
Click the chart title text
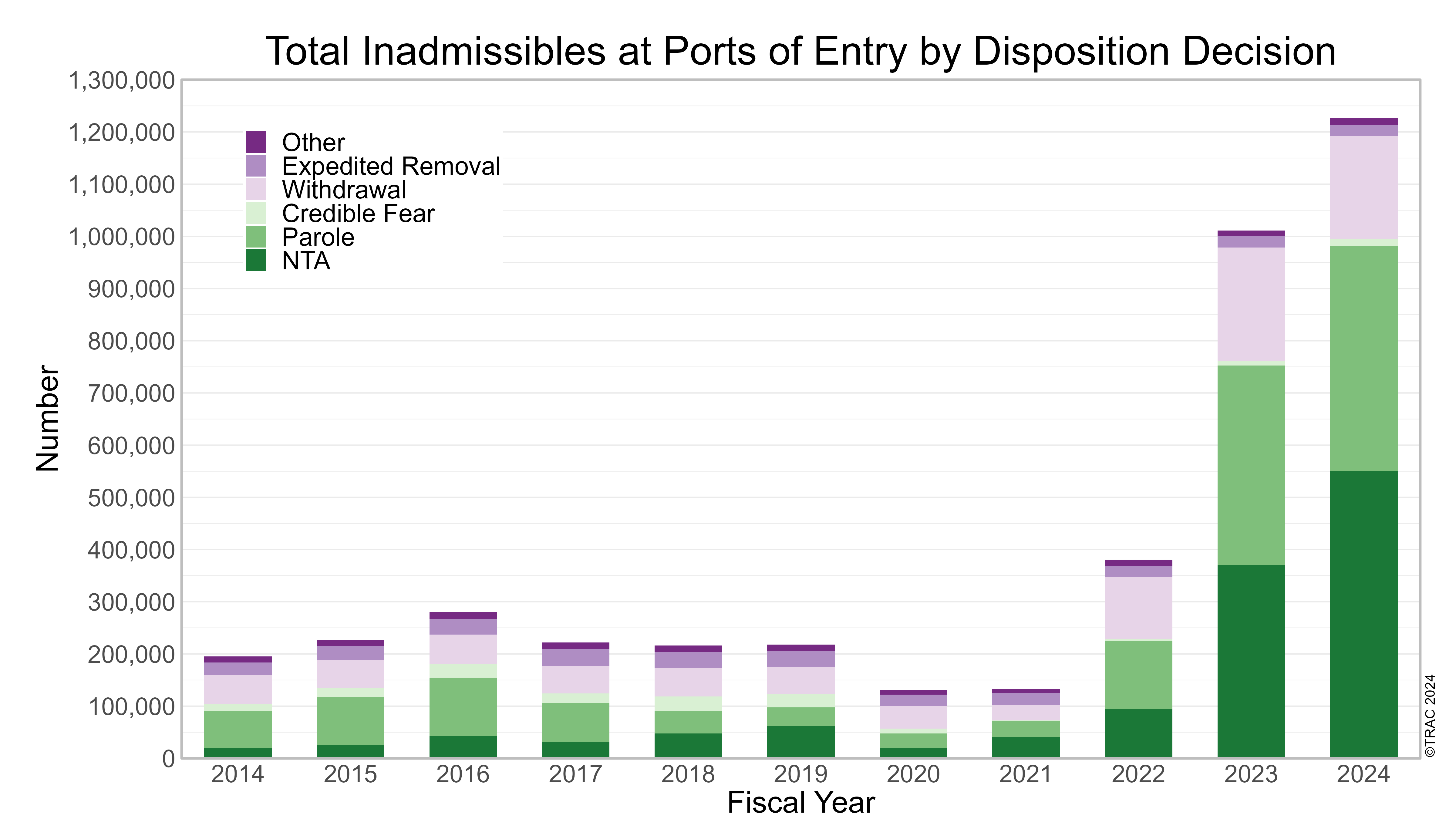click(800, 52)
